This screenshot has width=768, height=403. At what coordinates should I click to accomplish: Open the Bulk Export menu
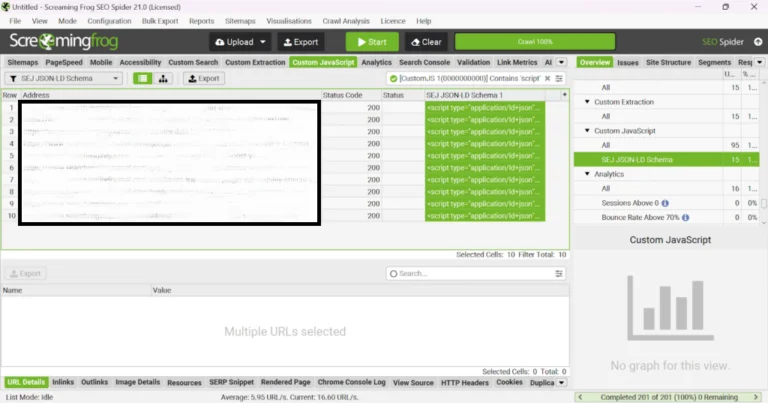point(160,20)
